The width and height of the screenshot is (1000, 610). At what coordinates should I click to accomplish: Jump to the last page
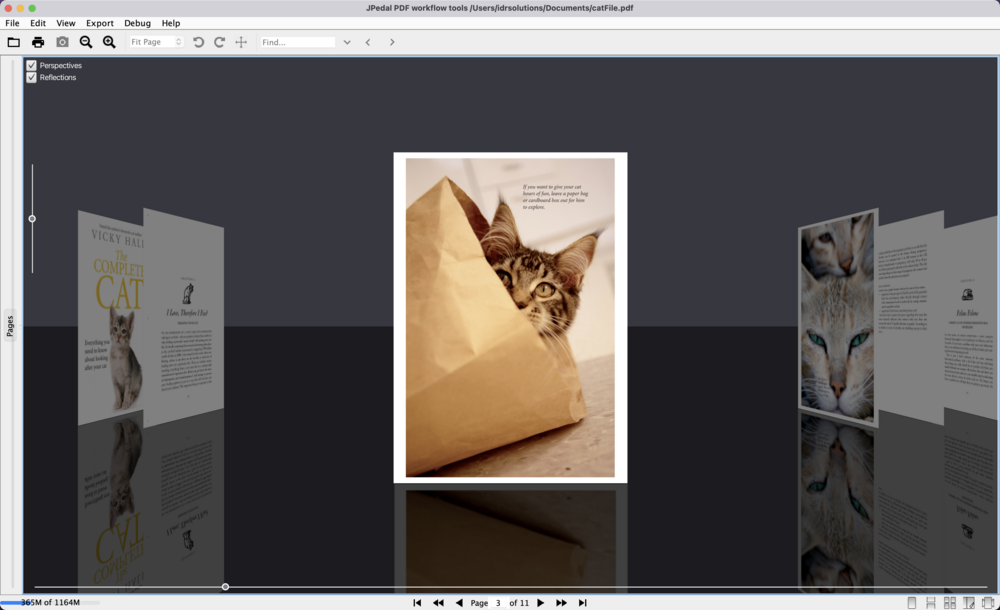click(582, 602)
